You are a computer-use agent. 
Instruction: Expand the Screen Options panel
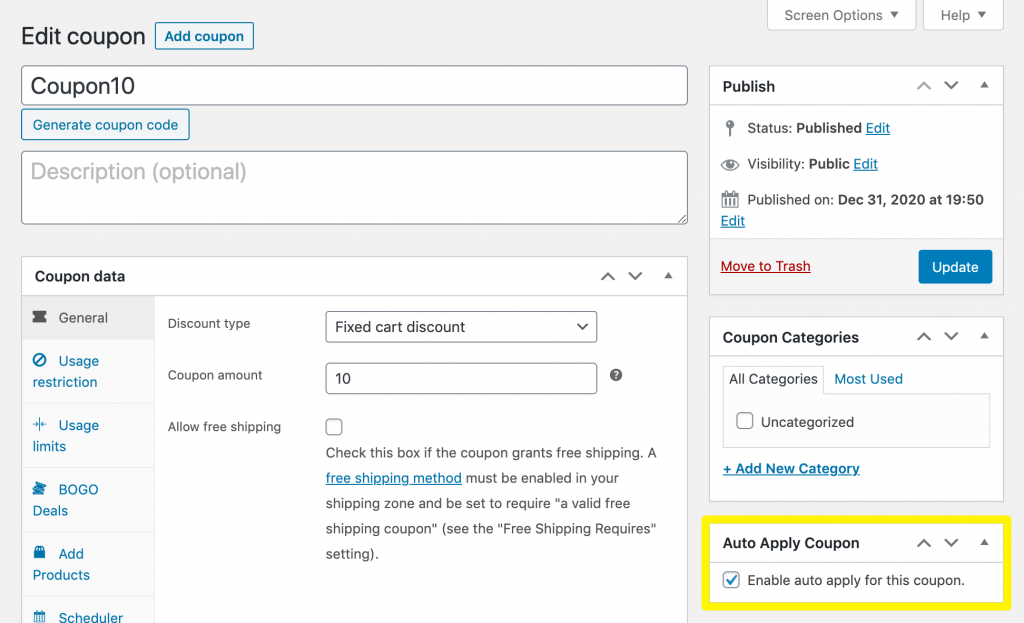coord(841,15)
